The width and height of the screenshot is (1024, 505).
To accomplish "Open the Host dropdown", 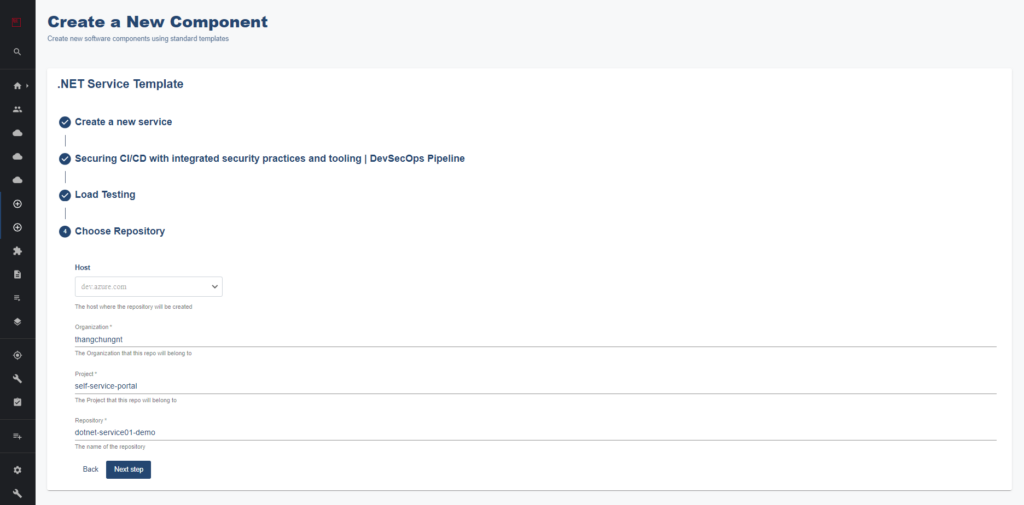I will tap(148, 287).
